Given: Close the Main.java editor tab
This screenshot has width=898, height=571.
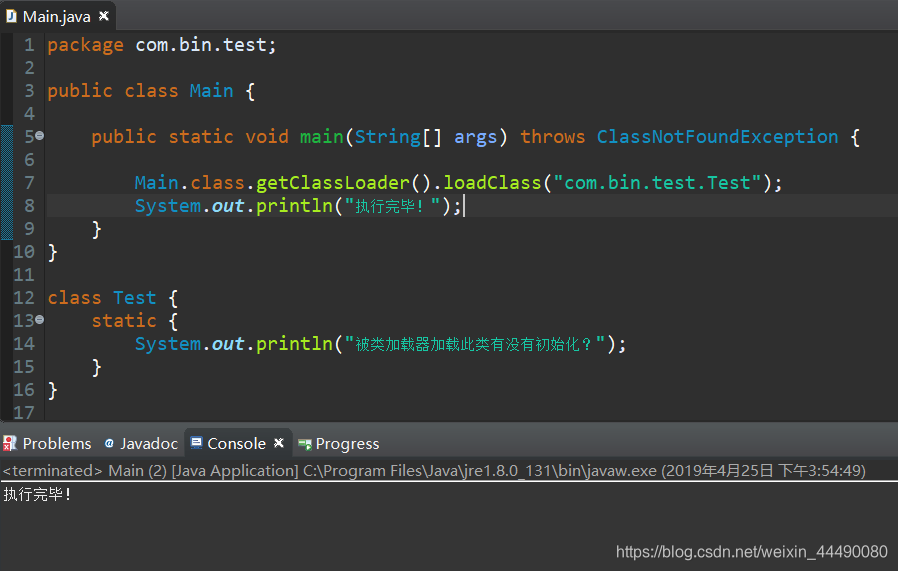Looking at the screenshot, I should click(x=104, y=16).
